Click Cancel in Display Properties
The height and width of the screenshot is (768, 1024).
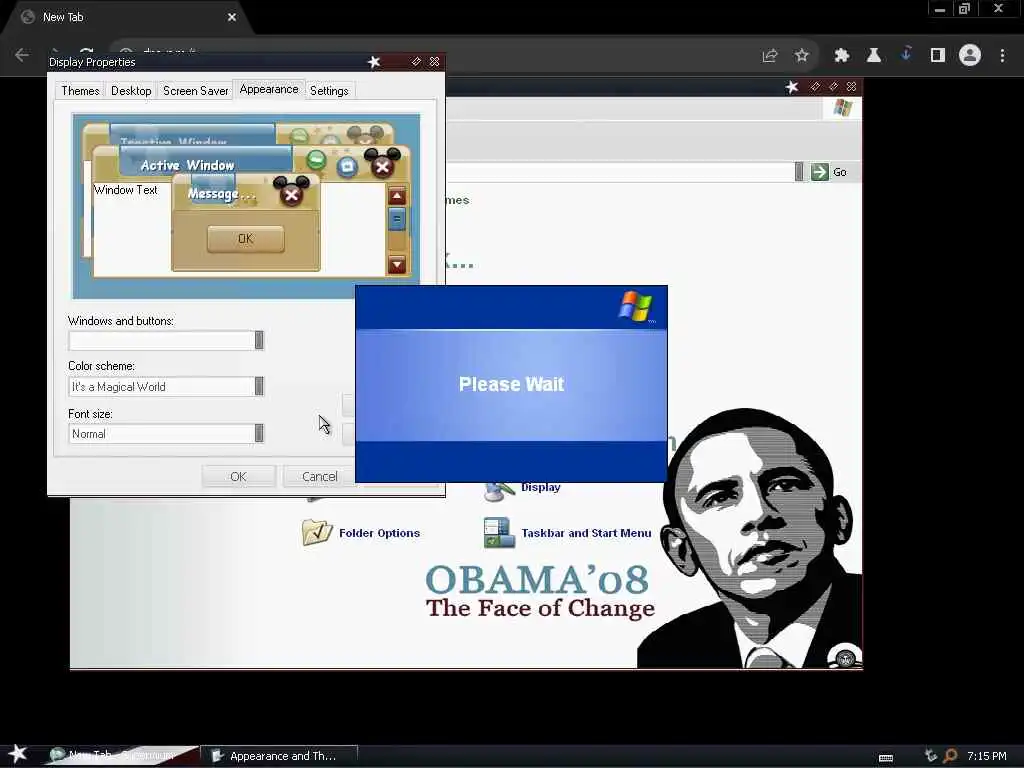[x=319, y=477]
